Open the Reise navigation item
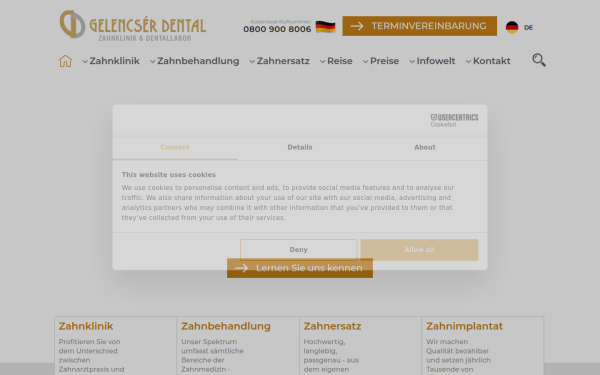Screen dimensions: 600x375 click(x=340, y=61)
